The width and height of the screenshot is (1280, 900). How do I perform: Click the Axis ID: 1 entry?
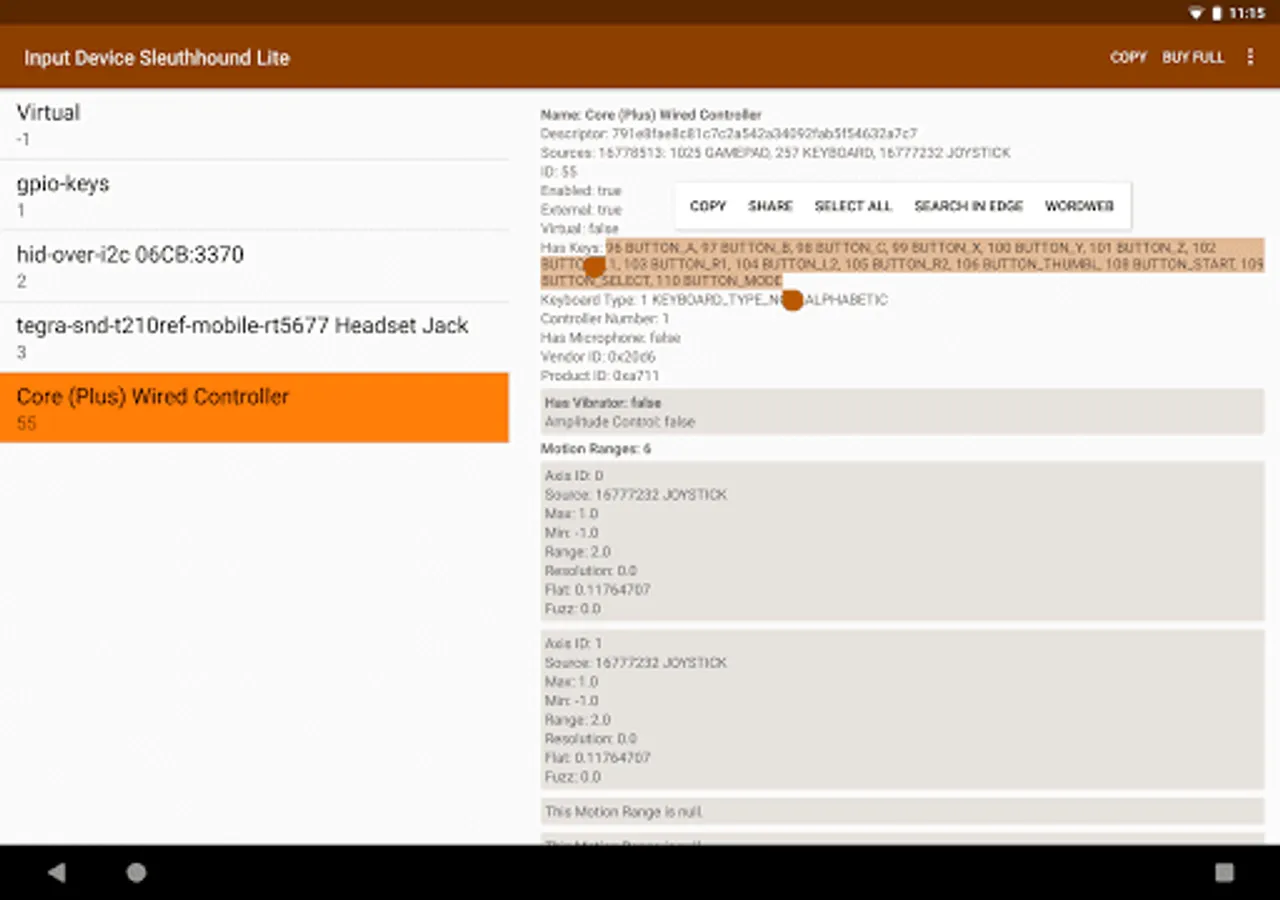pyautogui.click(x=574, y=644)
